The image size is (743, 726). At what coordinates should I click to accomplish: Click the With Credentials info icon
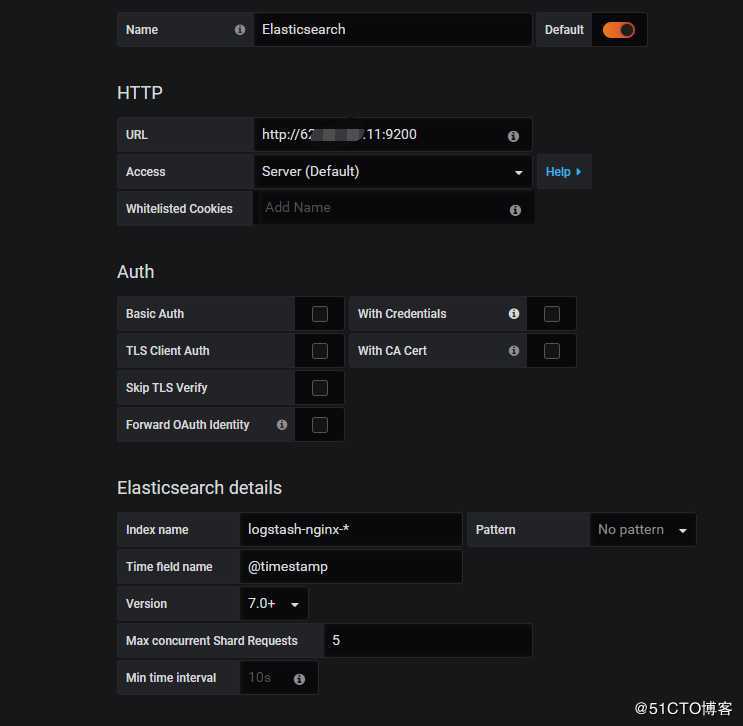coord(514,314)
